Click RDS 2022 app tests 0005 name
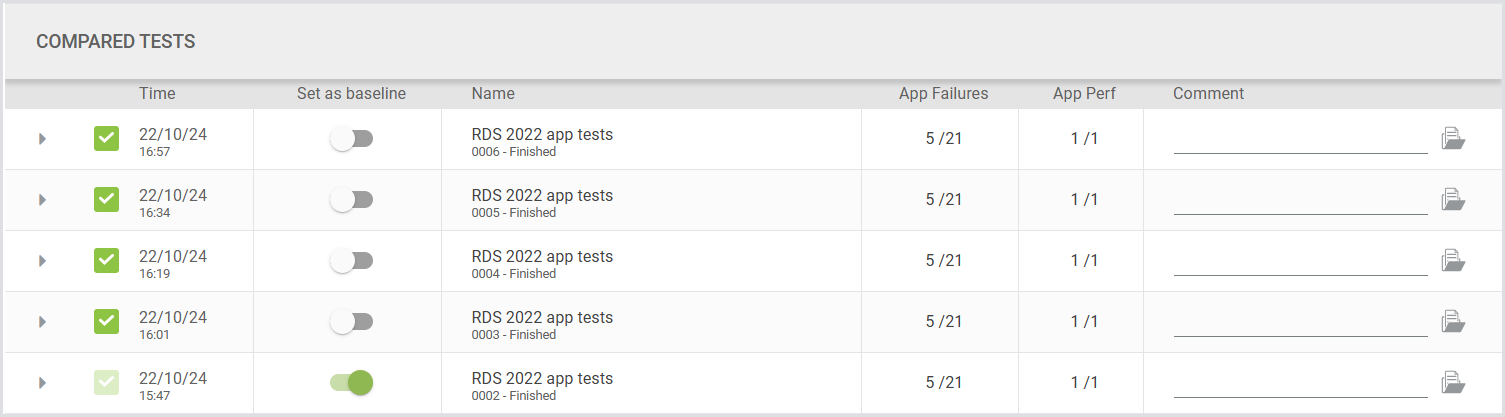The width and height of the screenshot is (1505, 417). [542, 196]
